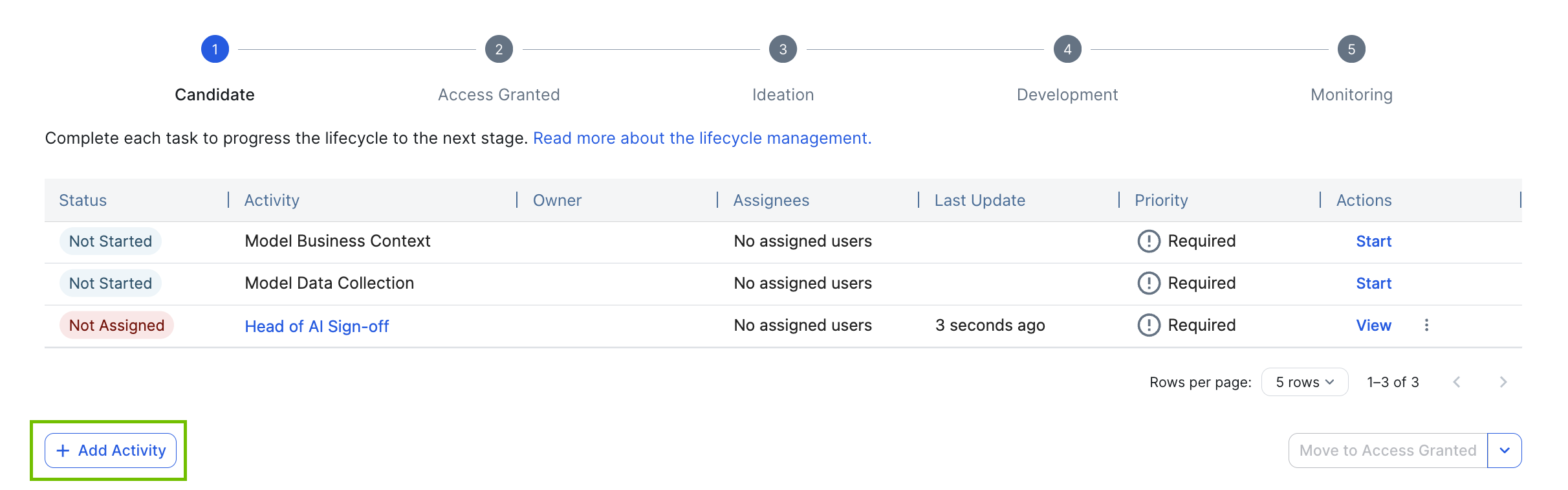This screenshot has height=490, width=1568.
Task: Sort by the Priority column header
Action: click(x=1161, y=200)
